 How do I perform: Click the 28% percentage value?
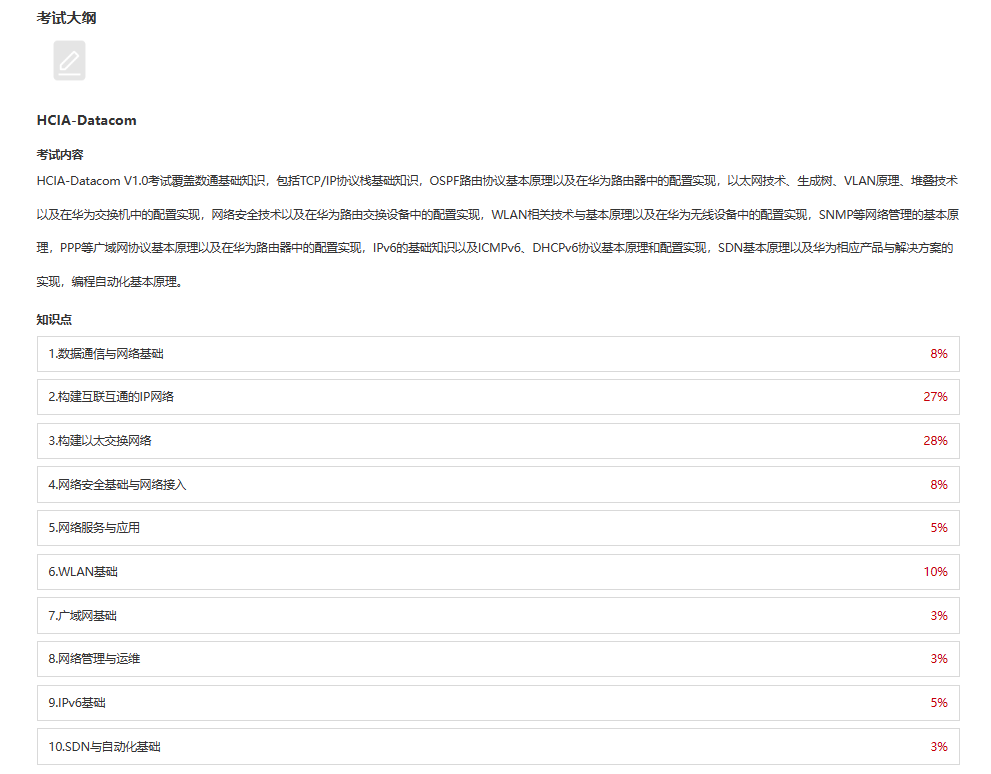coord(935,441)
